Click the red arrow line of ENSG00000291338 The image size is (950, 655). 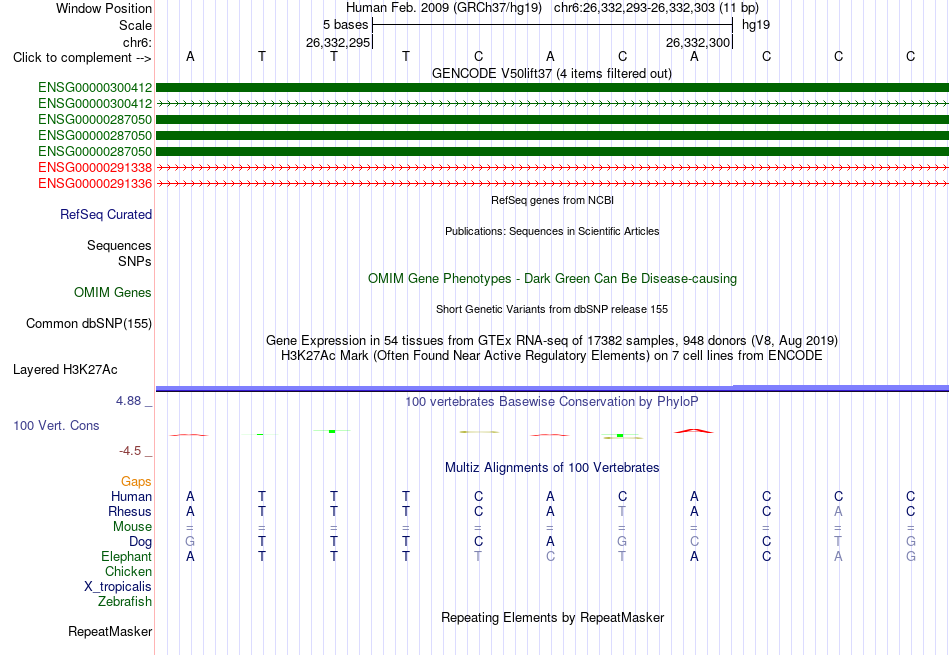[x=552, y=167]
